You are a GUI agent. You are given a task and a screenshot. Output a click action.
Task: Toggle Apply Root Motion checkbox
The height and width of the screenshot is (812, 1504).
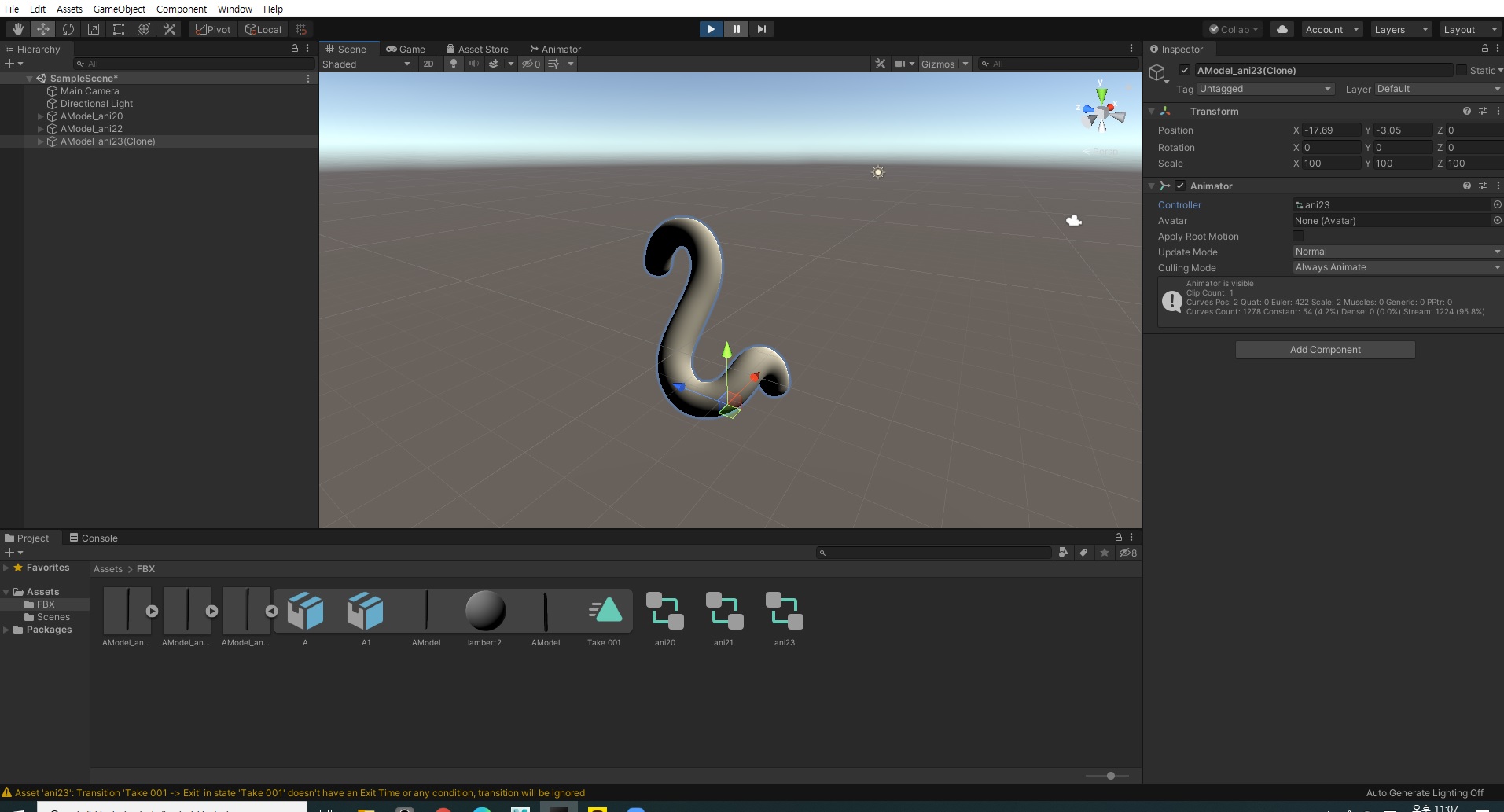coord(1298,236)
